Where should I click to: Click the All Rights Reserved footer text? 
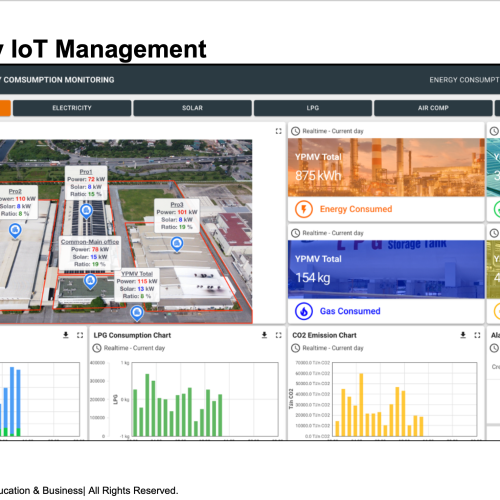133,491
